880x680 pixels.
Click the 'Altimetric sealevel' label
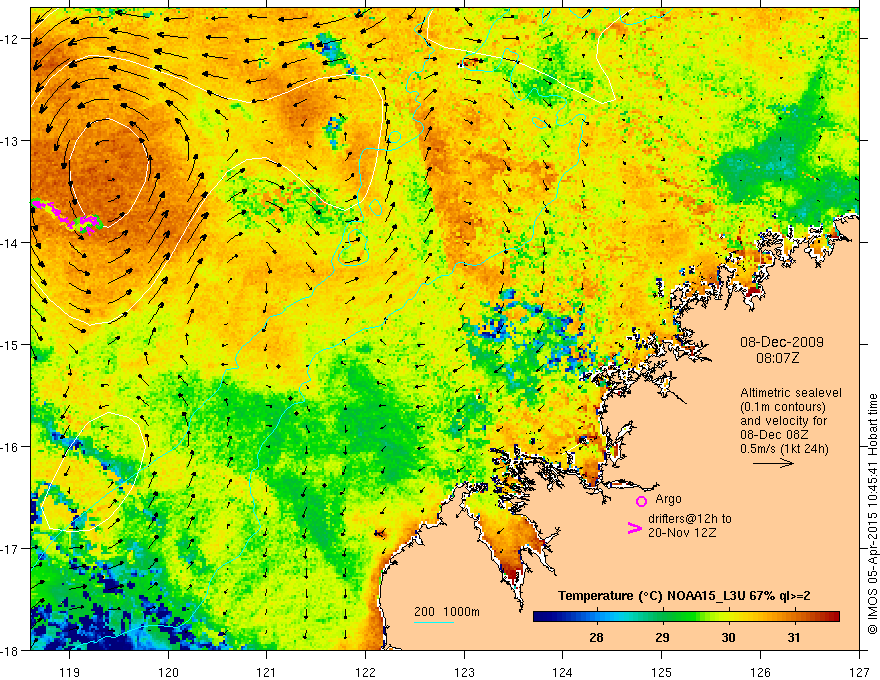point(791,393)
